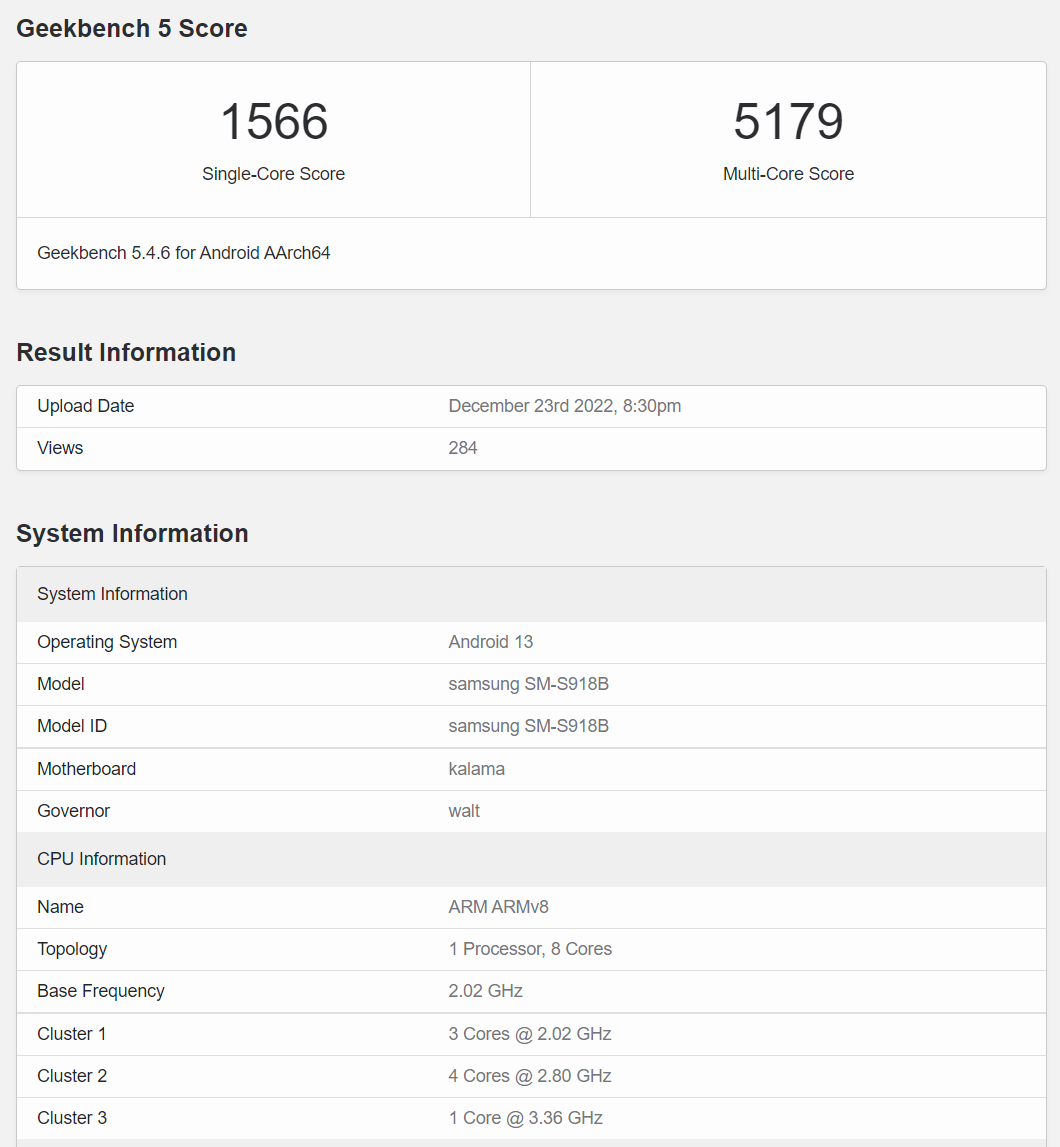Click the Result Information heading
This screenshot has width=1060, height=1147.
pyautogui.click(x=126, y=353)
